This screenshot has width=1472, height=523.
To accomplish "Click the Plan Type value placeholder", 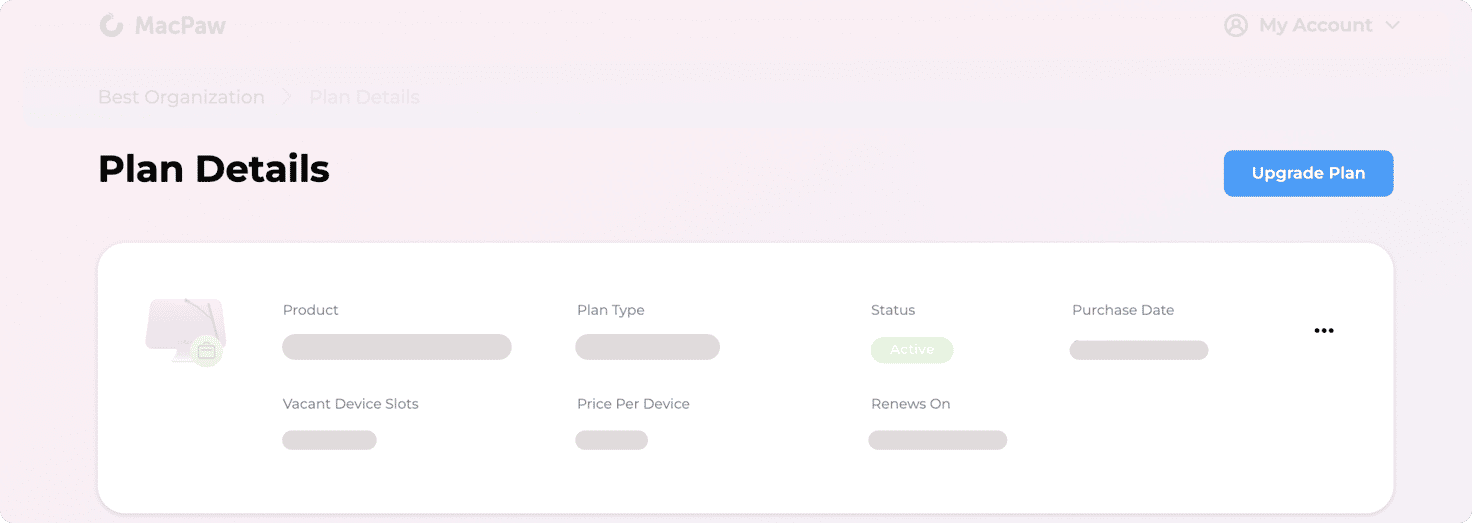I will (648, 347).
